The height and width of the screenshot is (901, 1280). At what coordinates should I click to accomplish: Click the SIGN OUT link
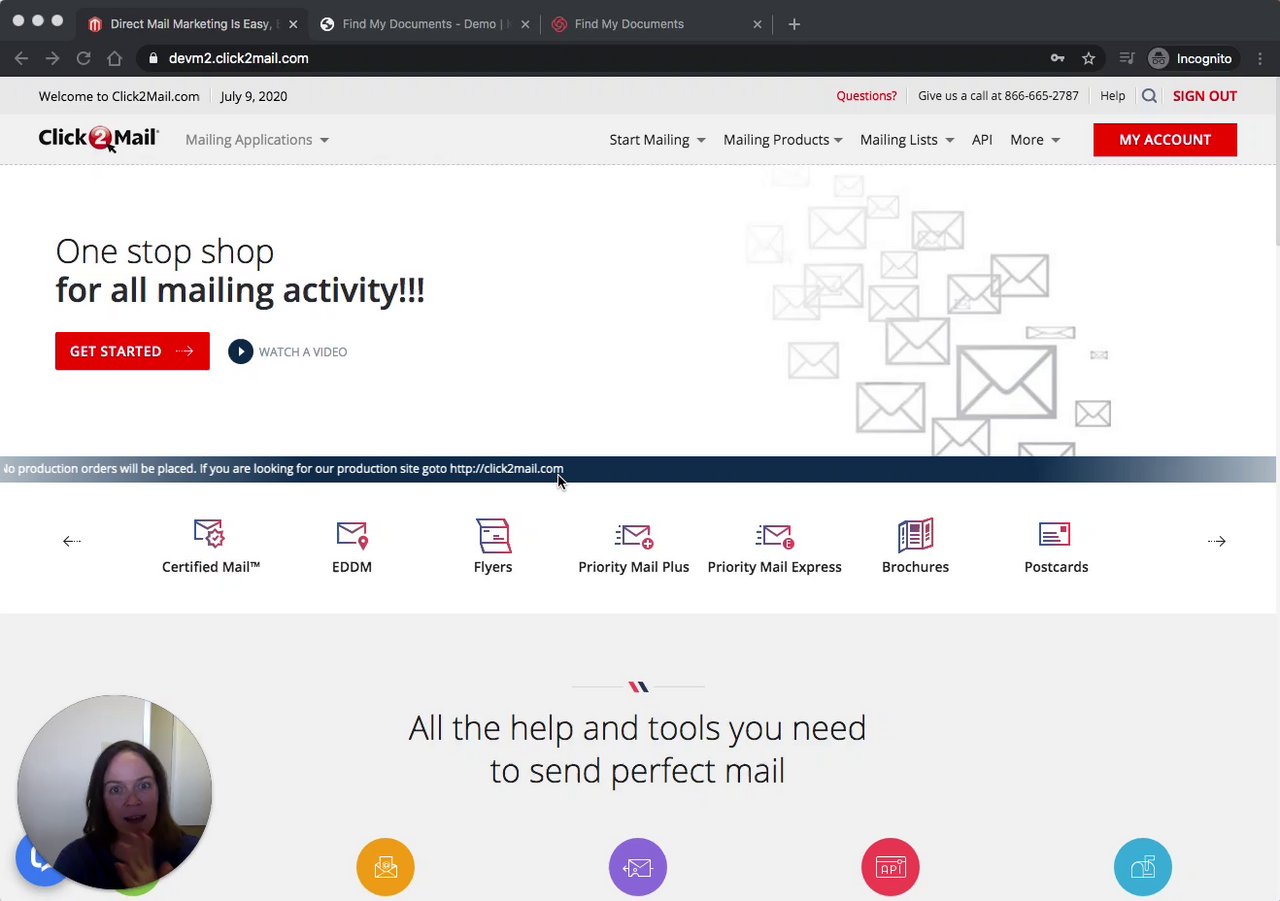[1205, 96]
